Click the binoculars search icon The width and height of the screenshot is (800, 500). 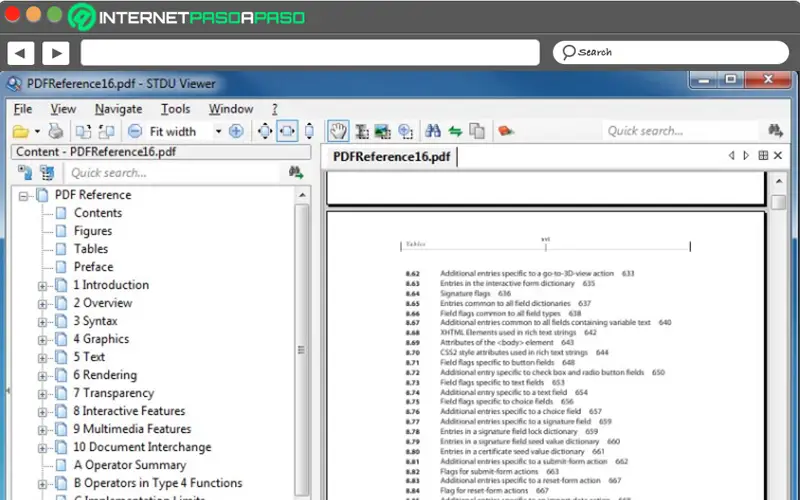click(433, 131)
